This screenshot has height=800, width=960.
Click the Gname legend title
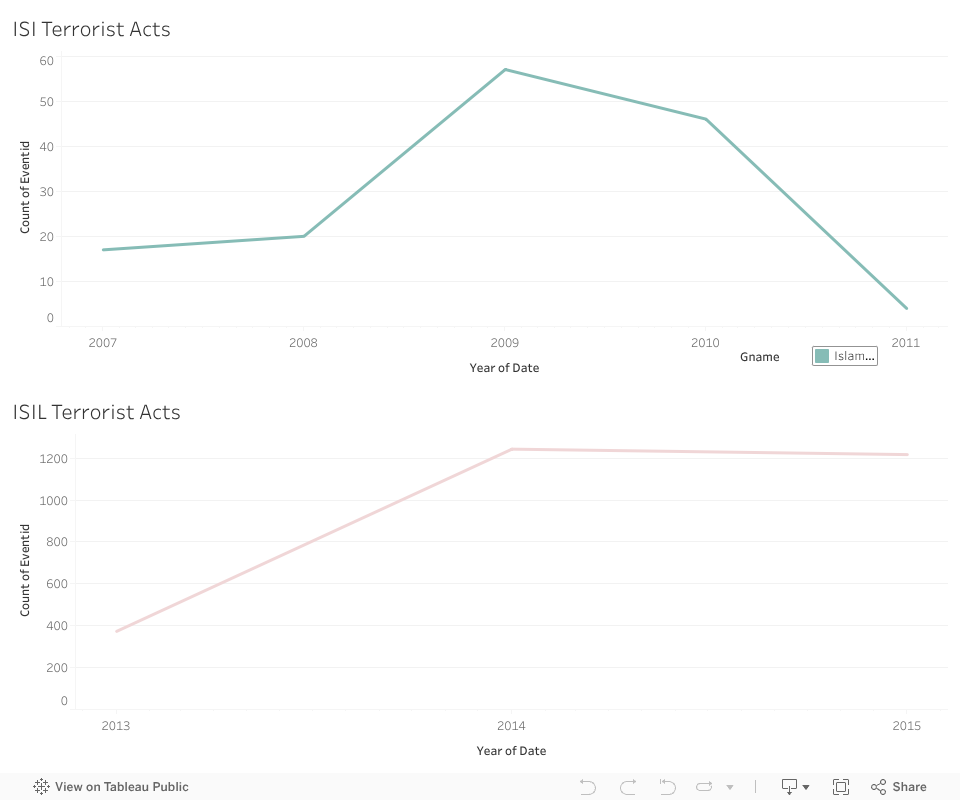click(760, 357)
